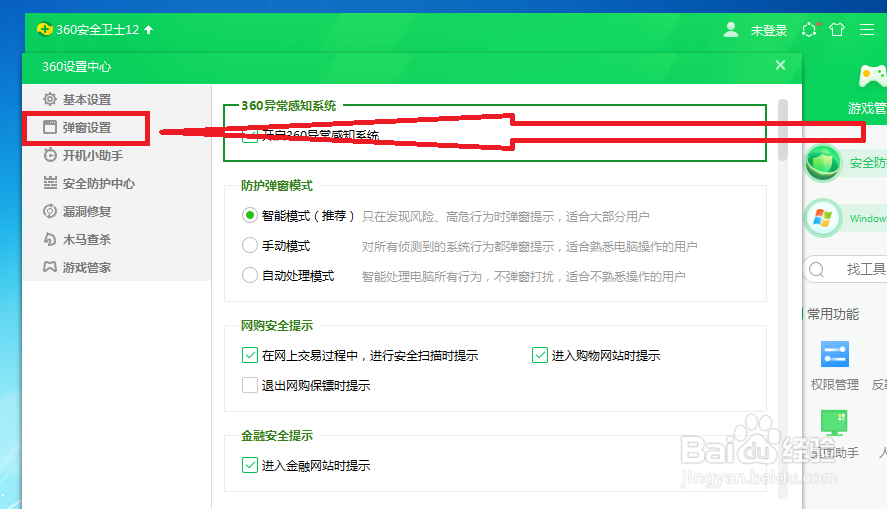Open 游戏管家 settings in the sidebar
The height and width of the screenshot is (509, 887).
117,267
